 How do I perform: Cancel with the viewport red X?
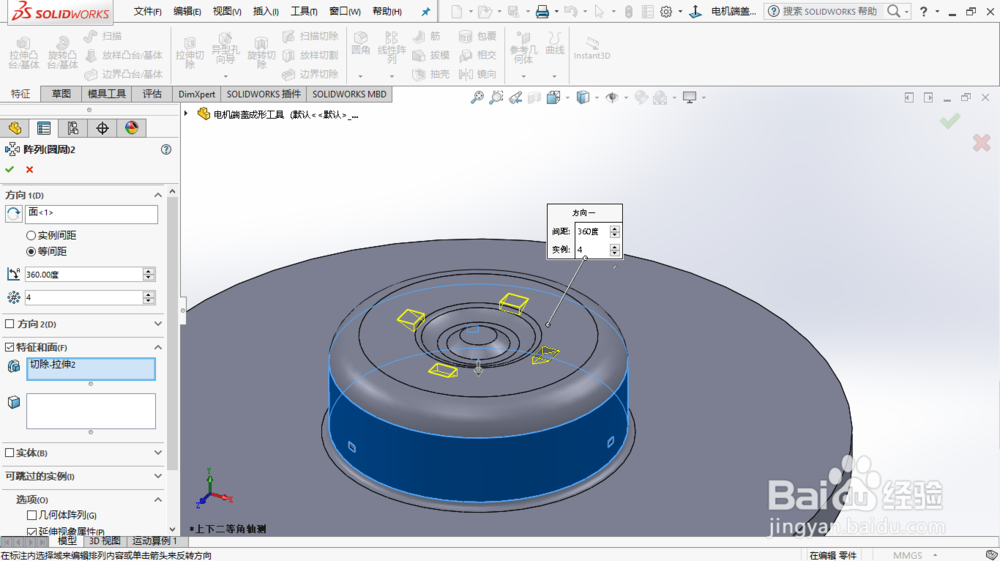(x=982, y=143)
